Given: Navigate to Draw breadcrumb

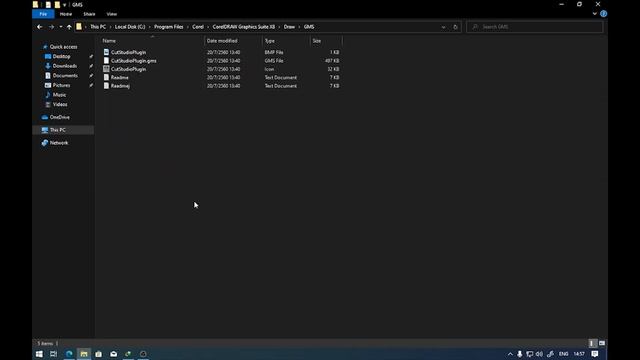Looking at the screenshot, I should (x=289, y=27).
